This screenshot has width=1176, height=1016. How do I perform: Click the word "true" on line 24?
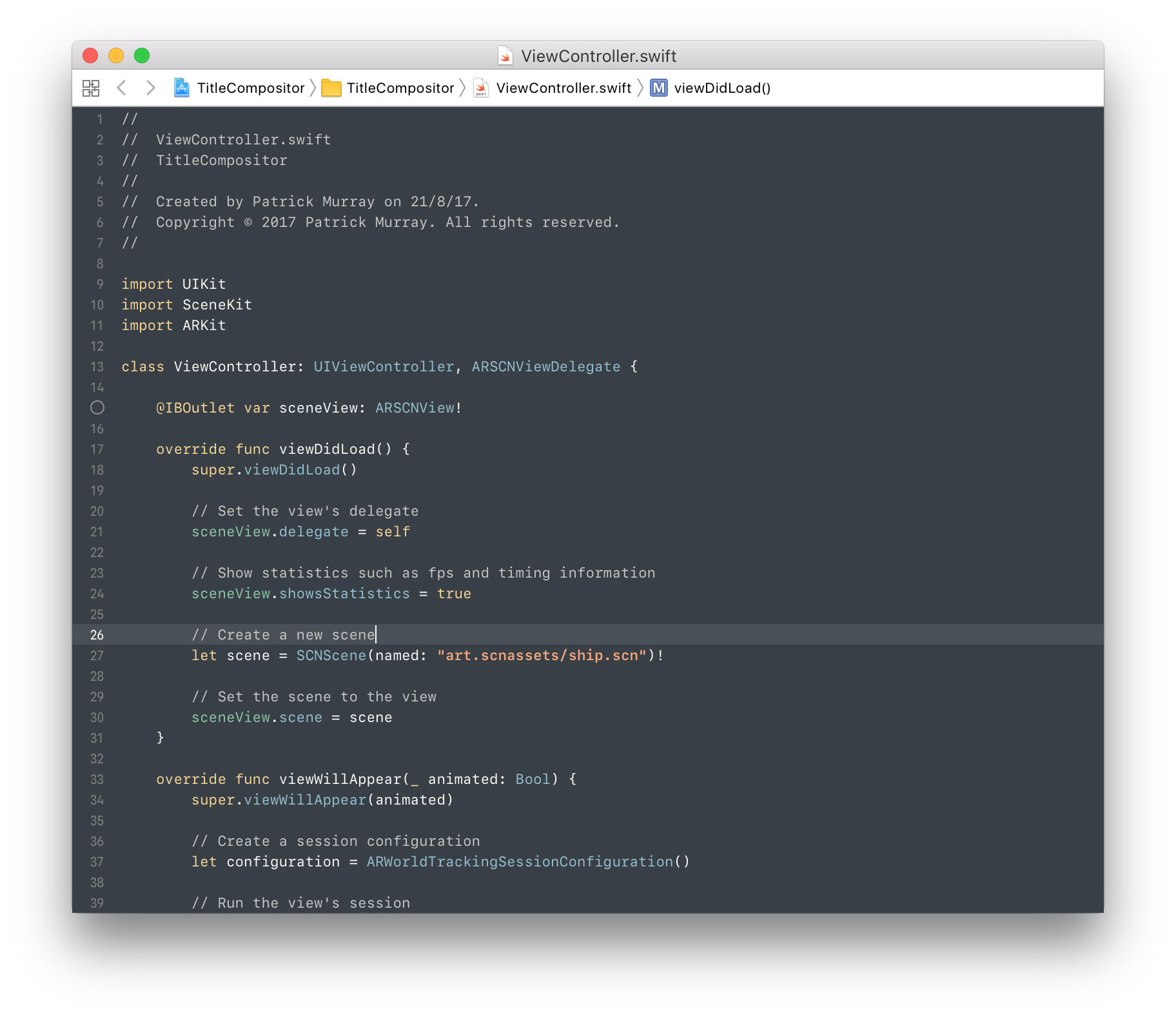pos(454,594)
